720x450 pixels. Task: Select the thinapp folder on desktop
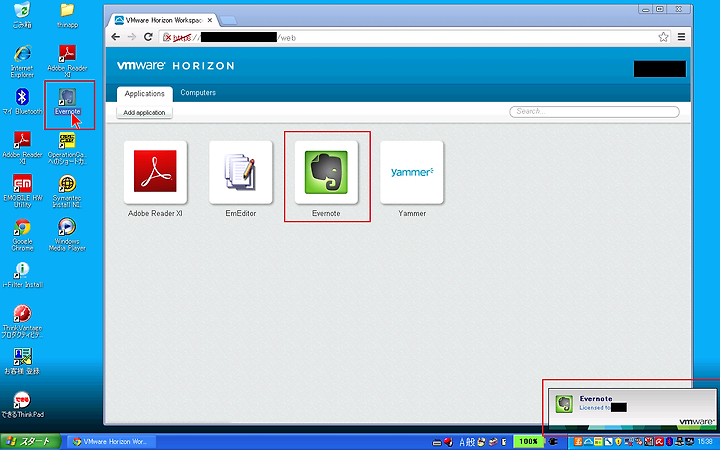[x=68, y=15]
